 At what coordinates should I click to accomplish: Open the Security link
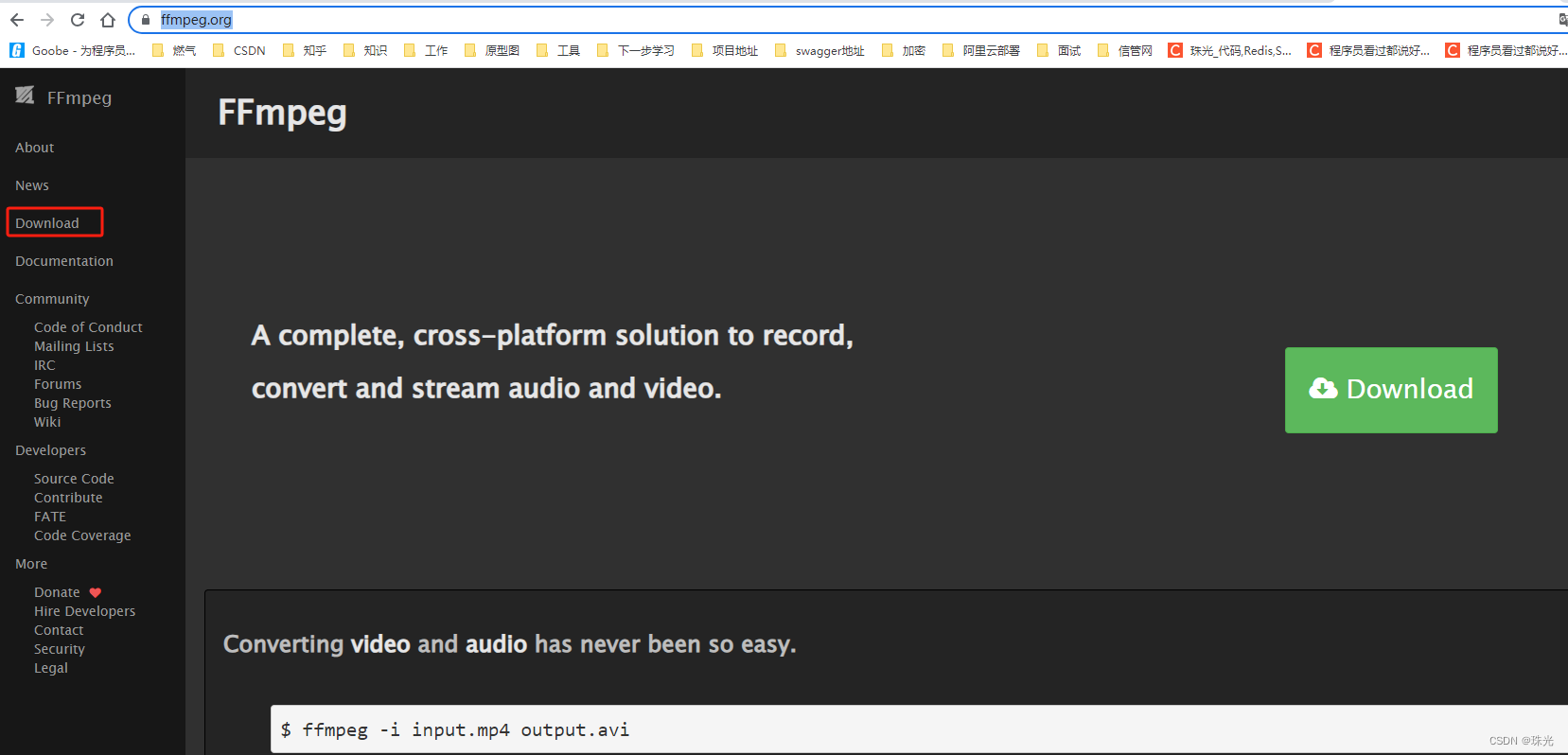click(x=60, y=649)
